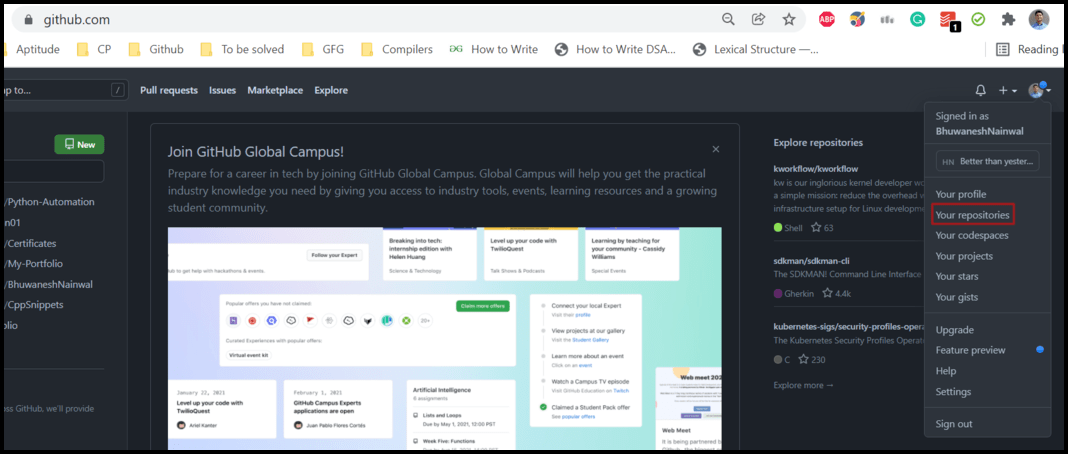Select Your codespaces
This screenshot has height=454, width=1068.
[971, 235]
